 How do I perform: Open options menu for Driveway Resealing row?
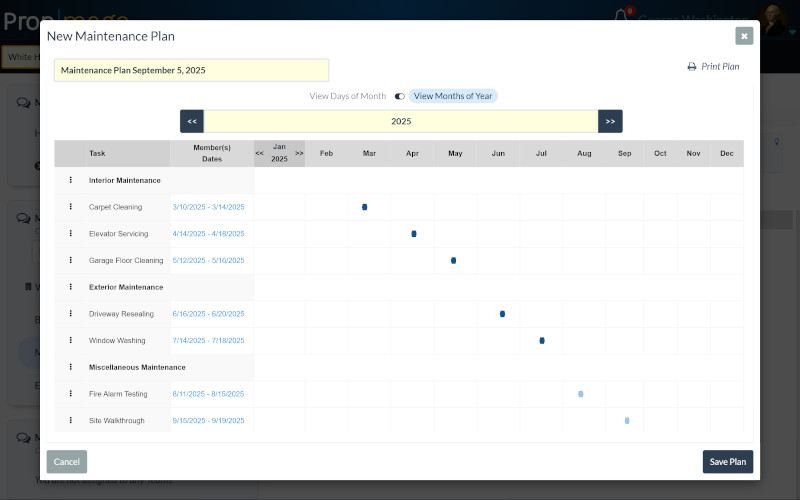pyautogui.click(x=71, y=314)
